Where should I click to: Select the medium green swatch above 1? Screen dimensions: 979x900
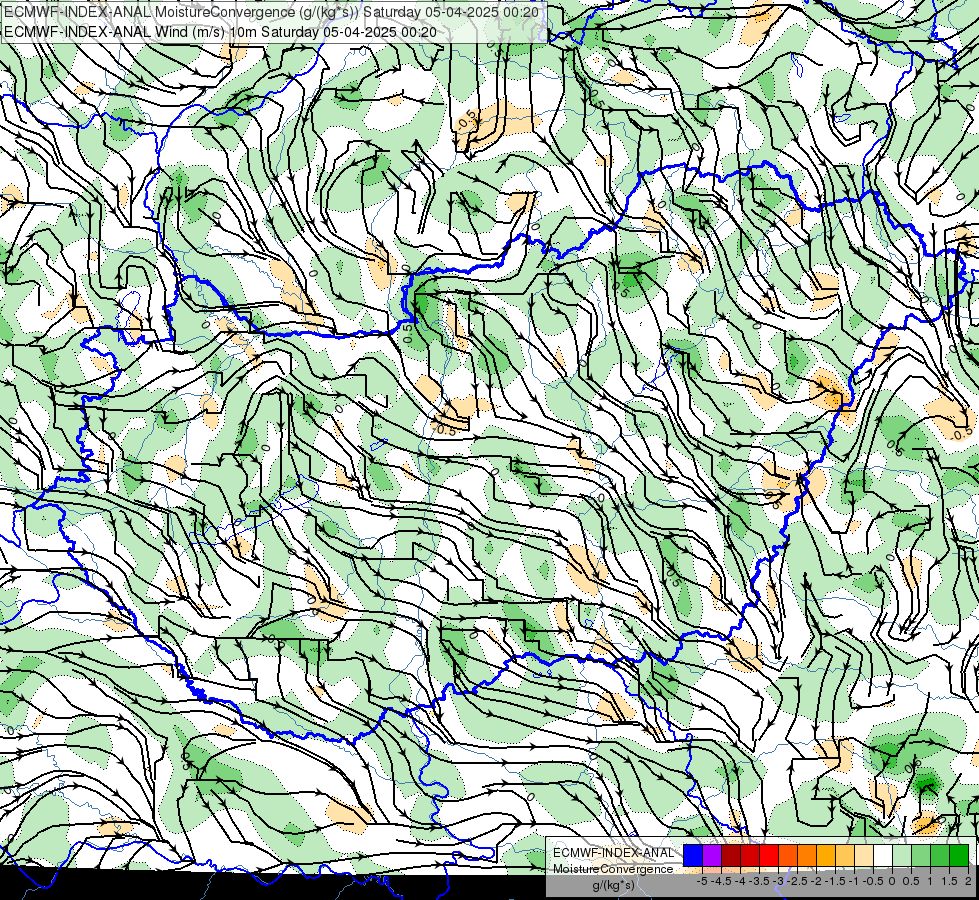pos(940,855)
